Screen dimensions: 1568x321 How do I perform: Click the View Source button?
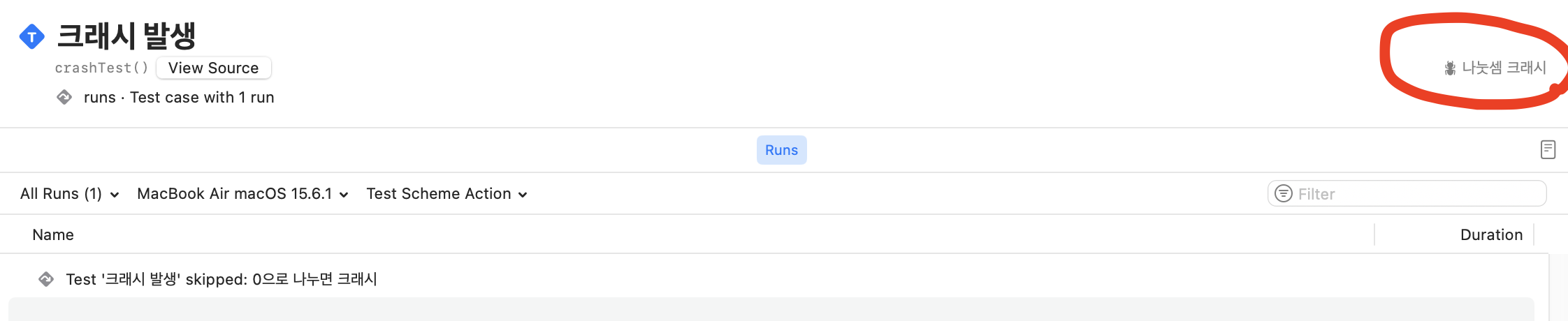pyautogui.click(x=213, y=68)
